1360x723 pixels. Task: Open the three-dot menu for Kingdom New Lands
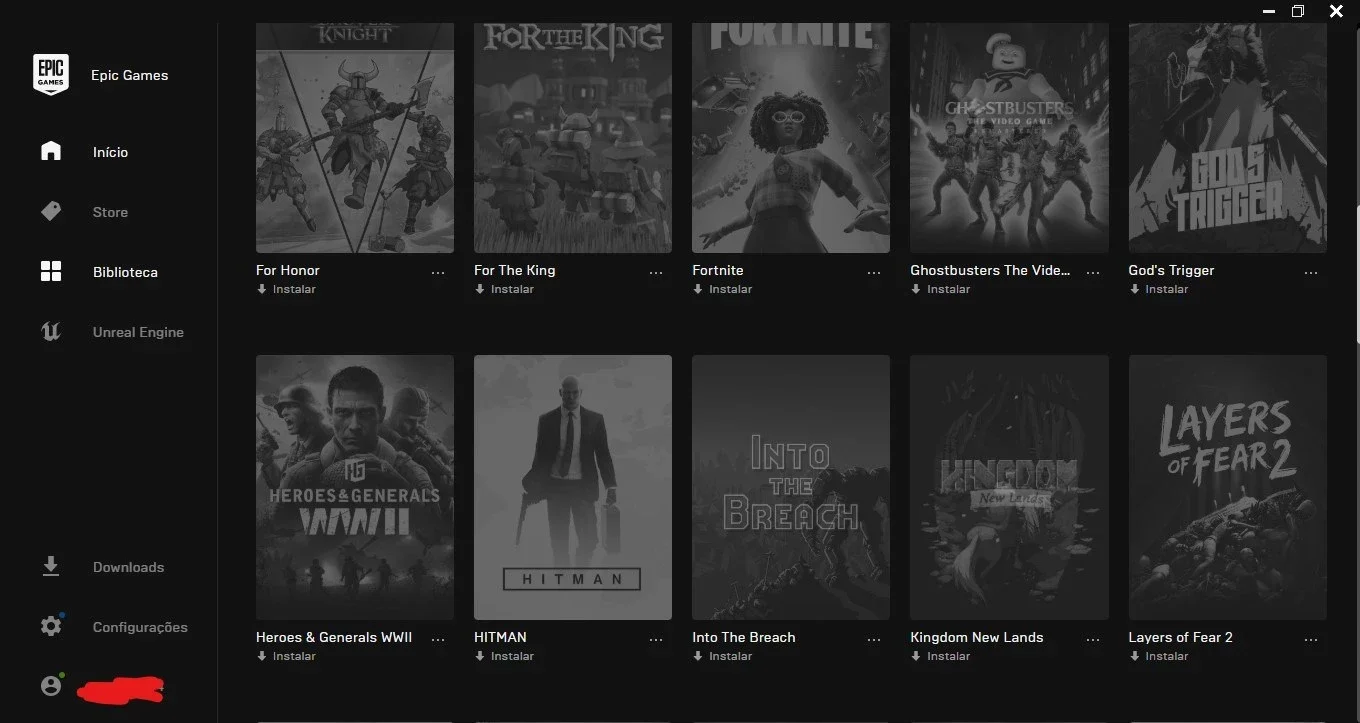pos(1093,639)
